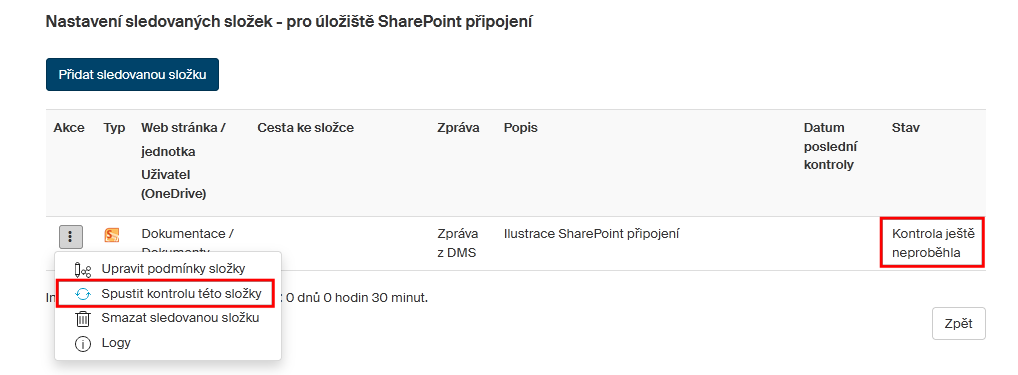1018x375 pixels.
Task: Click the edit conditions pencil icon
Action: click(x=83, y=269)
